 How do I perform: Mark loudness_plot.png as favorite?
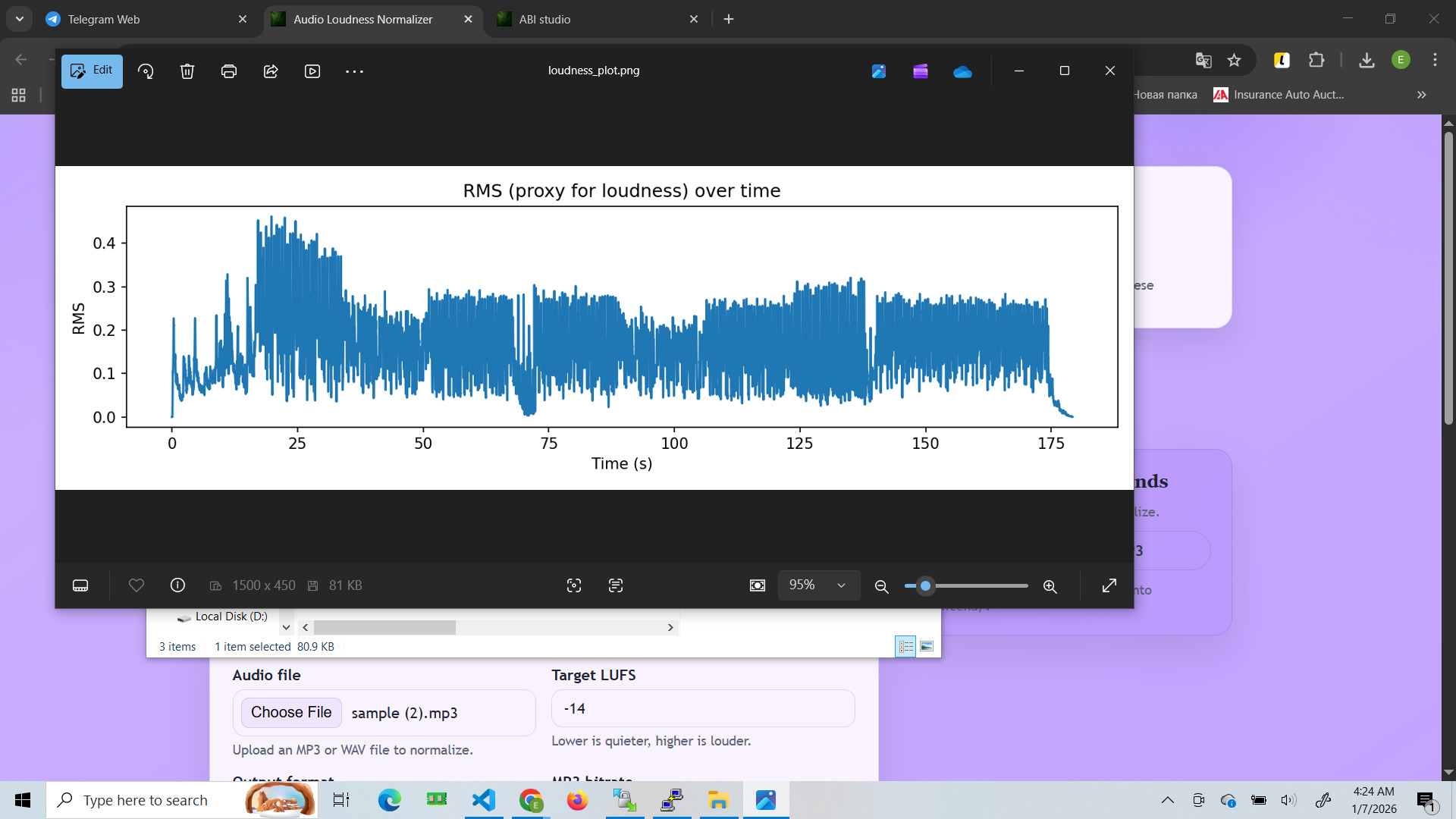point(136,585)
